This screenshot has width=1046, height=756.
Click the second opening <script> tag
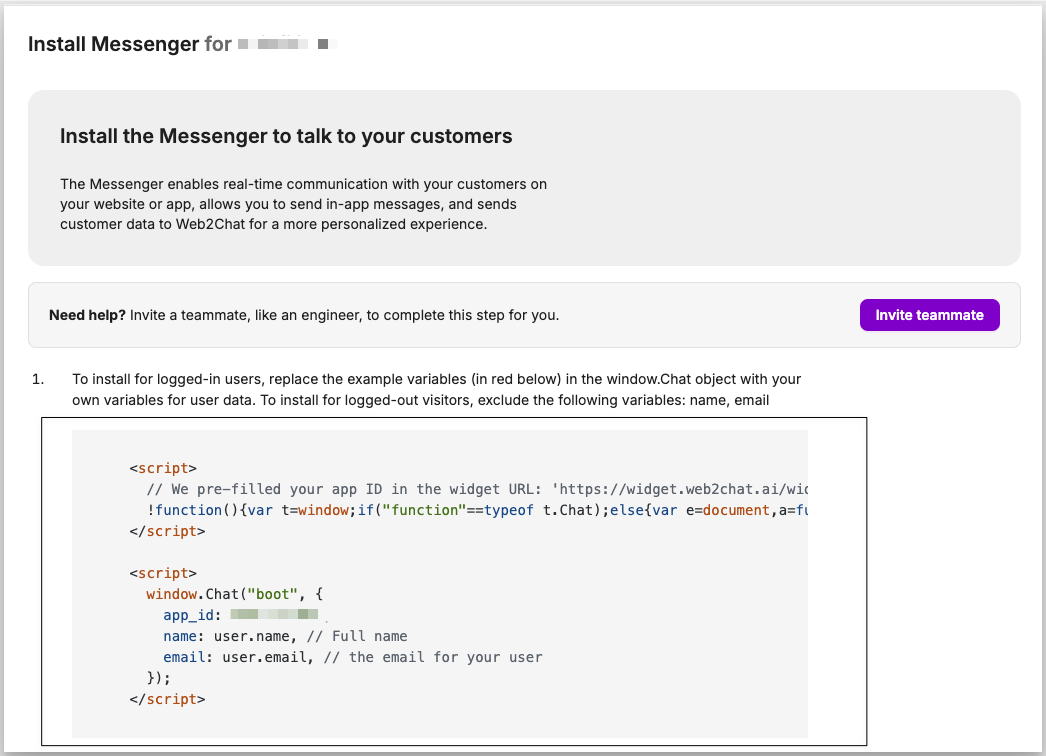[x=163, y=573]
